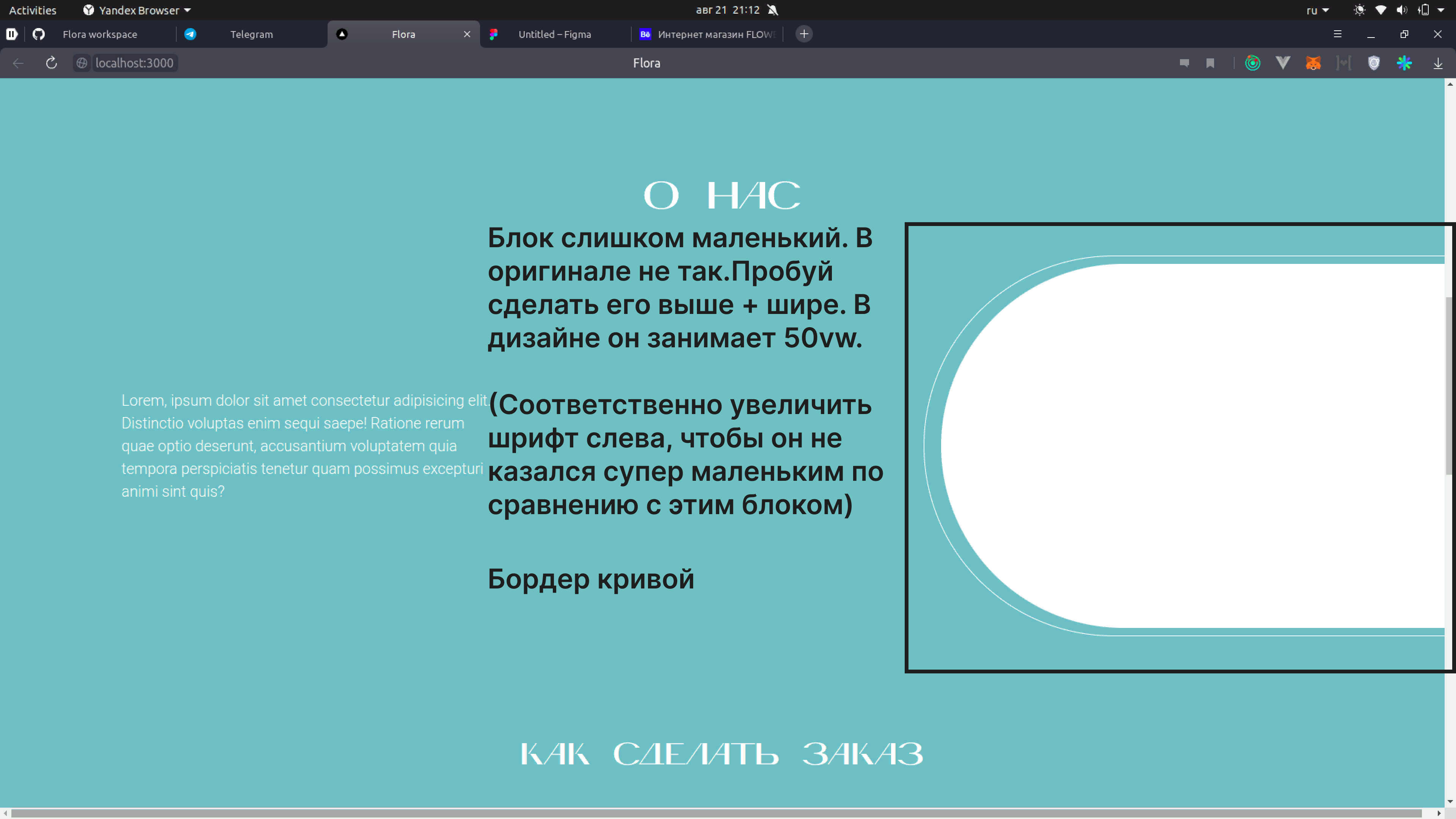Screen dimensions: 1456x819
Task: Open the comments panel icon in the toolbar
Action: tap(1184, 63)
